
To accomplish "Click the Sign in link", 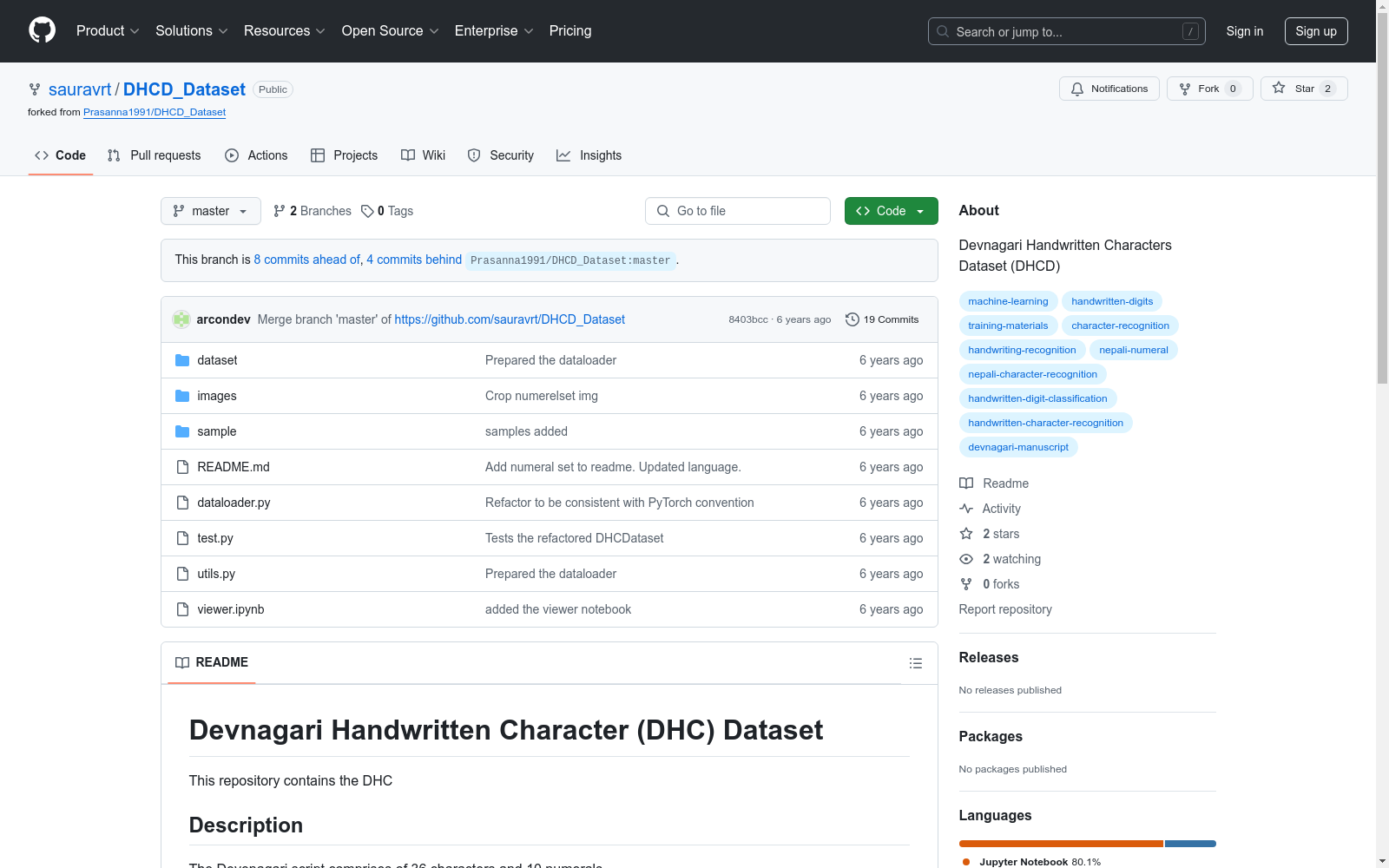I will pyautogui.click(x=1245, y=31).
